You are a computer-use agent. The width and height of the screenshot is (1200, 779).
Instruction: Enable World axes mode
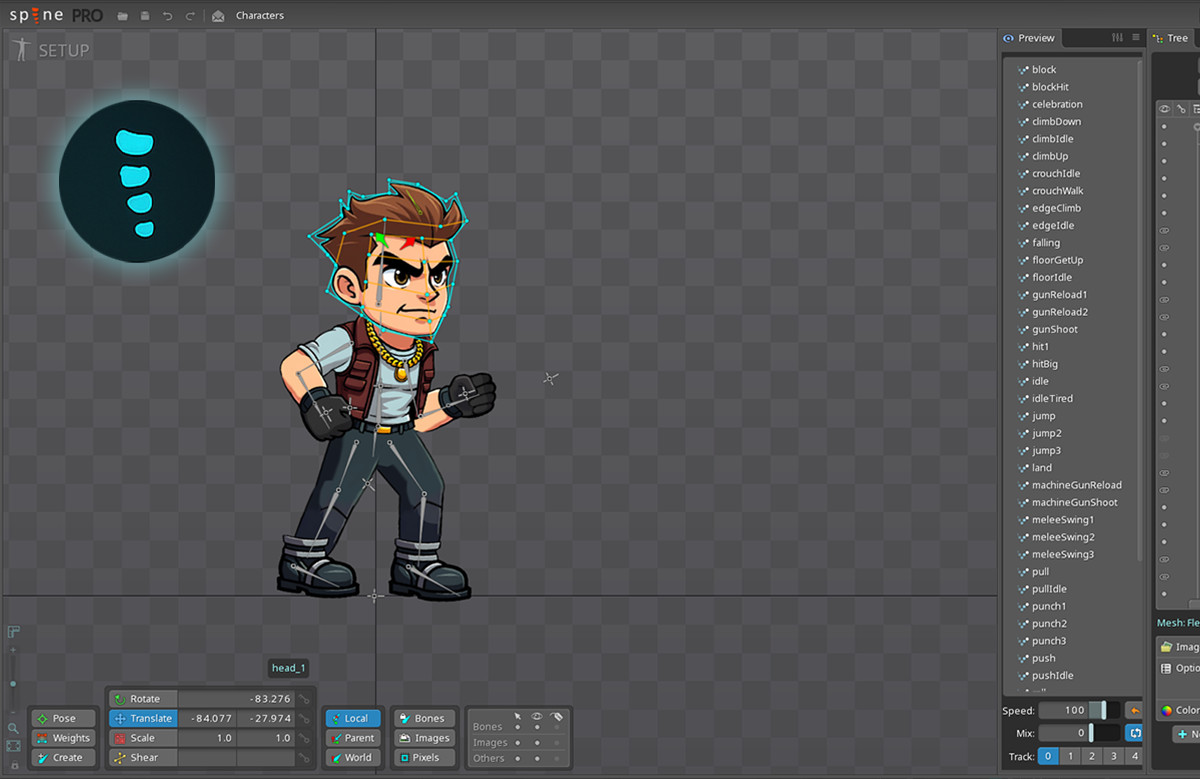(352, 757)
